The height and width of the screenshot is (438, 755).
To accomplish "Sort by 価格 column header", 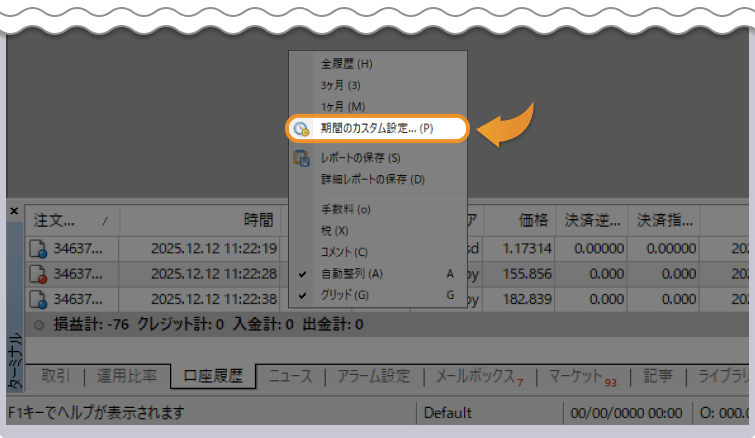I will coord(520,220).
